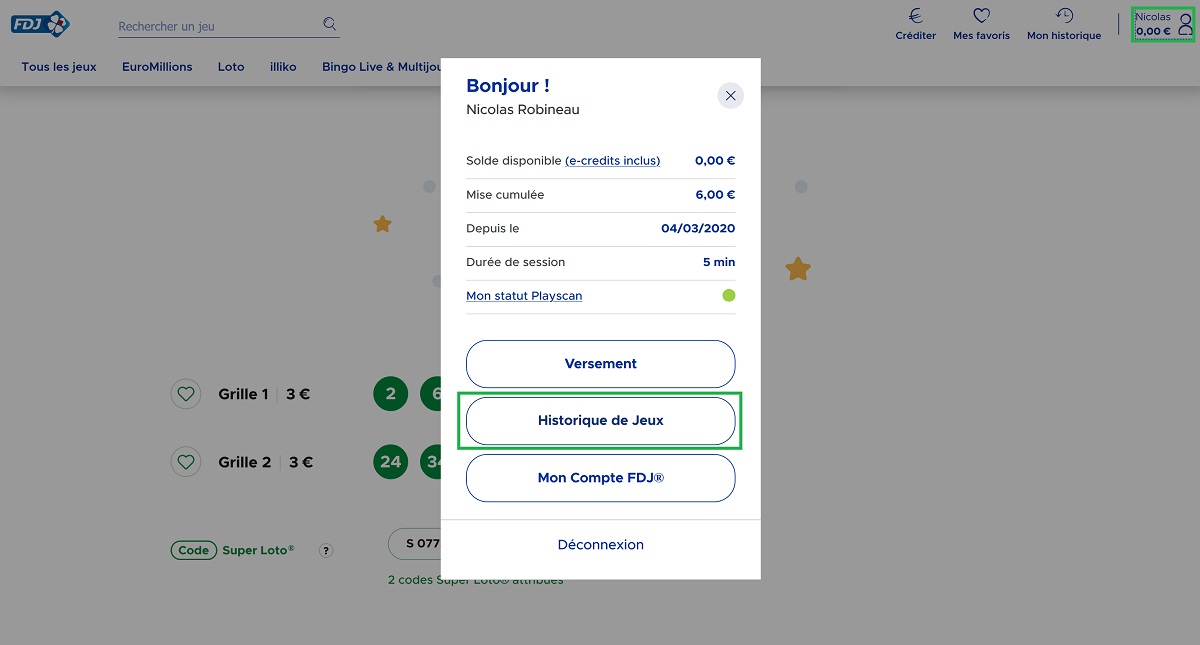Open the Tous les jeux menu
The width and height of the screenshot is (1200, 645).
tap(59, 67)
